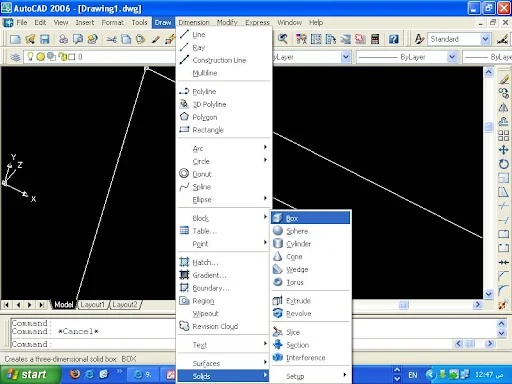Choose Box from Solids submenu
Viewport: 512px width, 384px height.
[x=311, y=218]
